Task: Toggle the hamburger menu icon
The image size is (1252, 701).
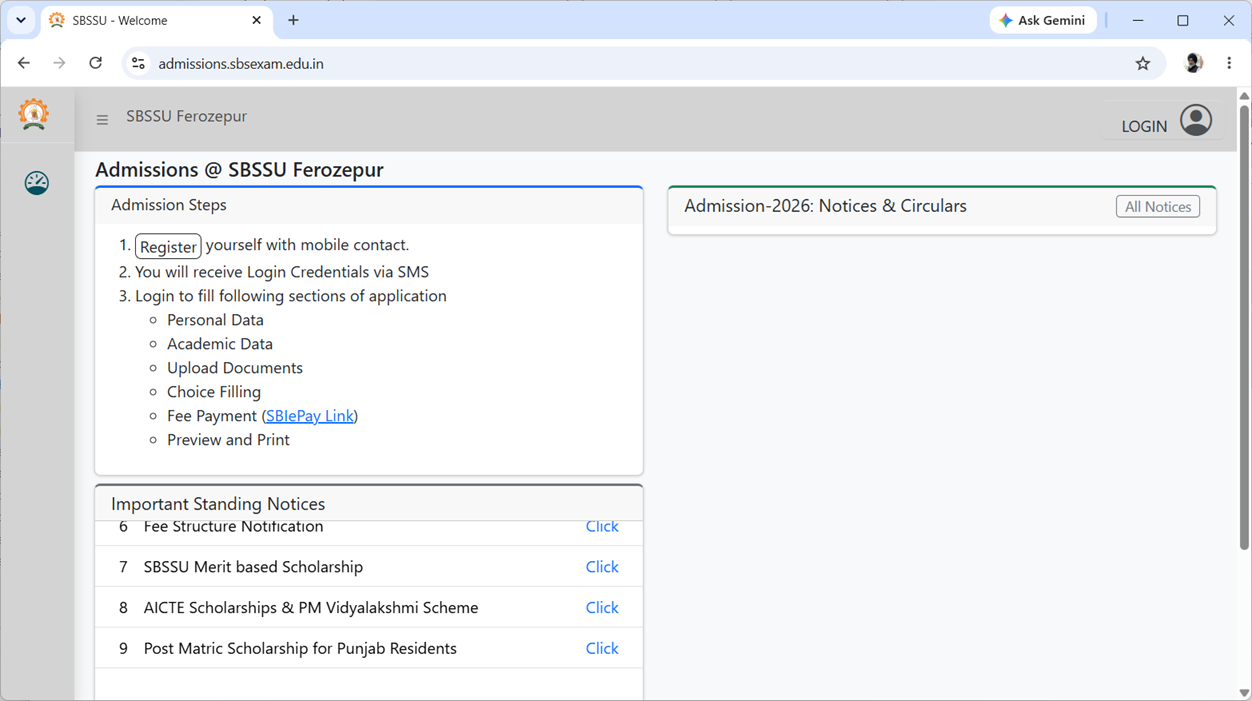Action: click(x=102, y=120)
